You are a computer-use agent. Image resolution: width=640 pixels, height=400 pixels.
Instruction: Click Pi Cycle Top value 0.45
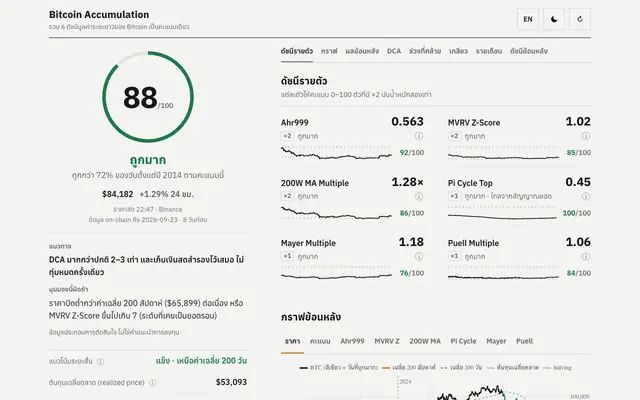[x=578, y=182]
